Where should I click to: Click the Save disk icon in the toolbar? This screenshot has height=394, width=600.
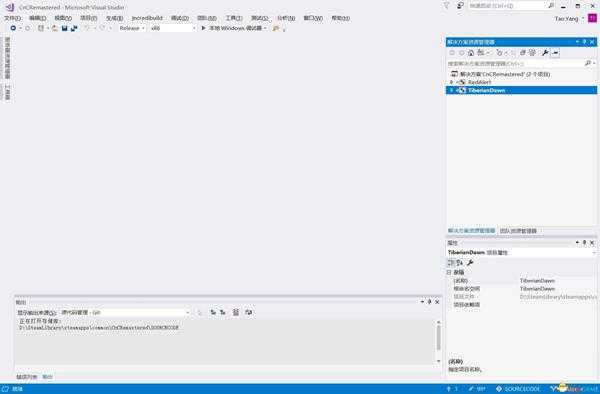click(64, 28)
